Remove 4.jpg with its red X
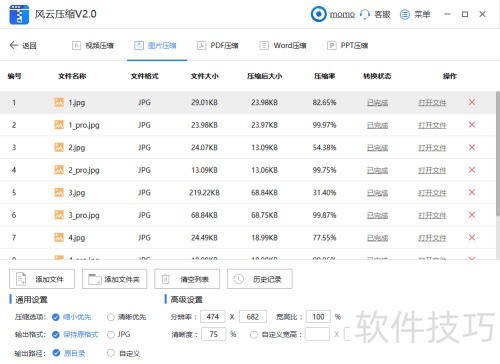 (472, 237)
